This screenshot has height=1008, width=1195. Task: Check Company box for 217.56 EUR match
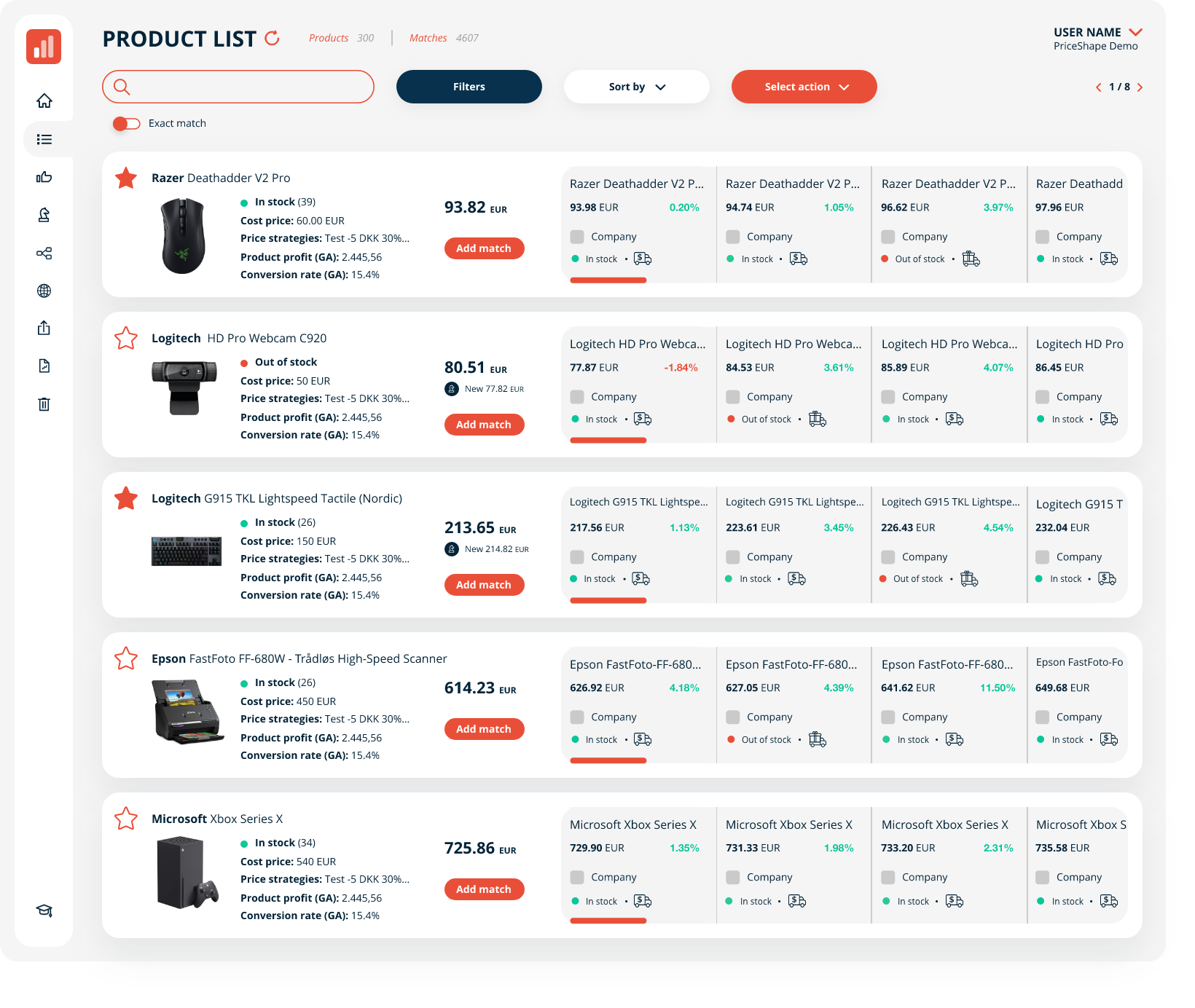(577, 557)
